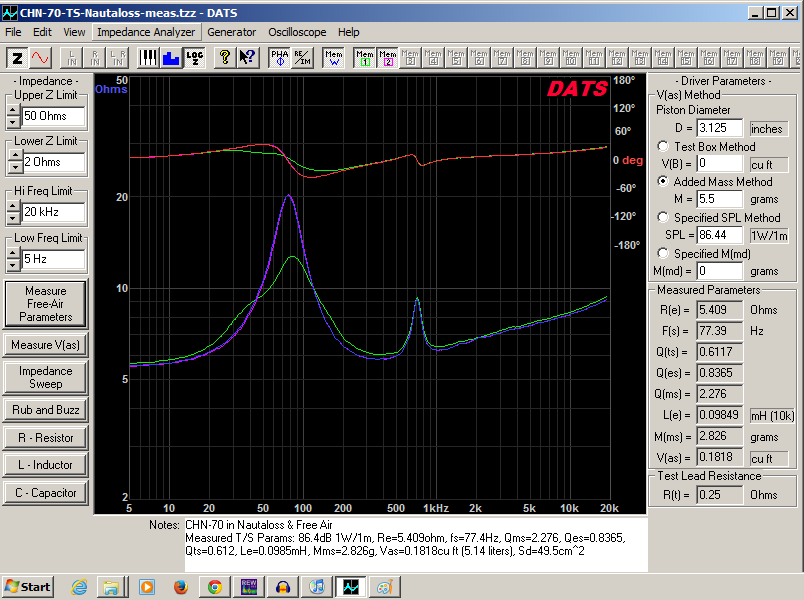Click the C - Capacitor button
This screenshot has width=804, height=600.
coord(46,492)
